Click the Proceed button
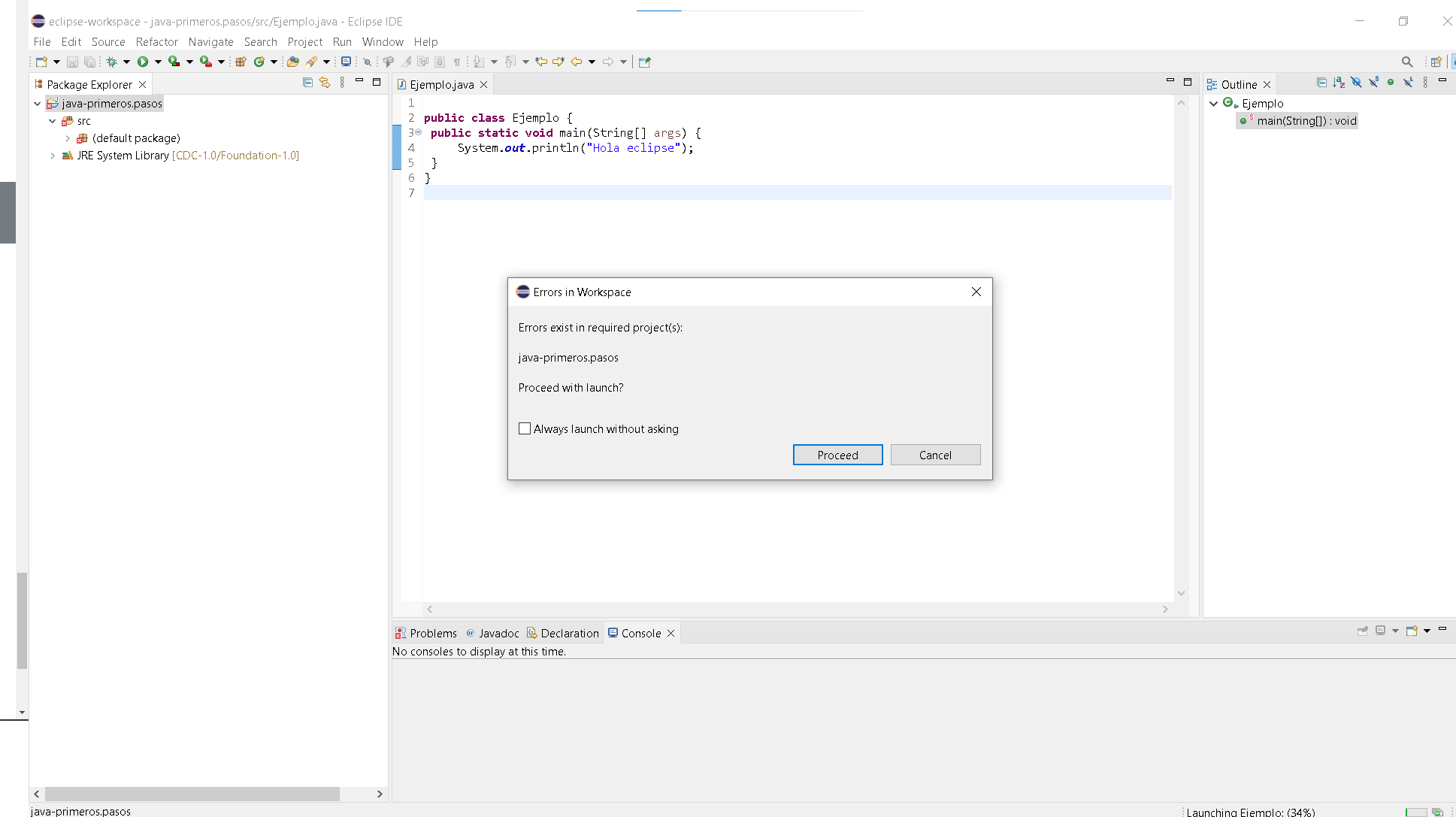 click(837, 455)
